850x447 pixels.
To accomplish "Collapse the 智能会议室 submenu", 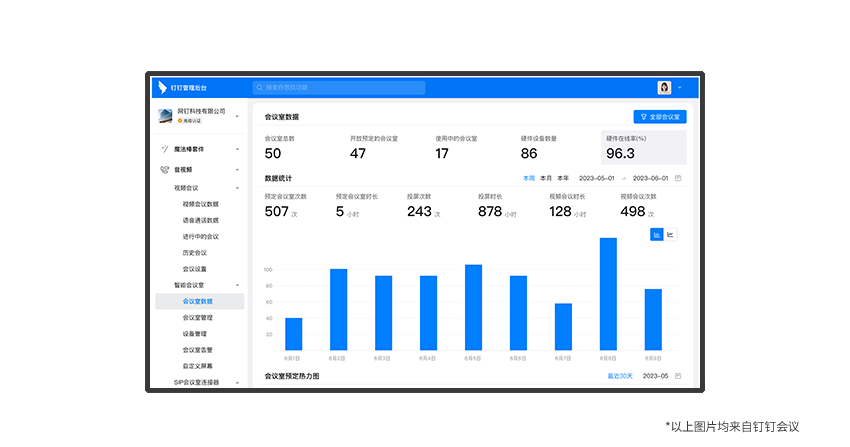I will (x=237, y=285).
